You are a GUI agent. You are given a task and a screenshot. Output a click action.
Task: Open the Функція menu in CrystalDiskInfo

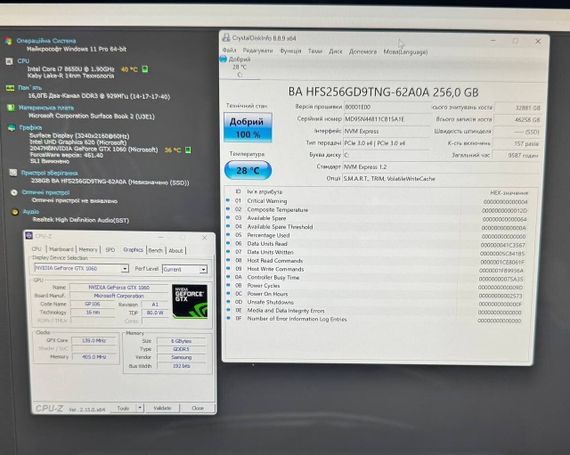pyautogui.click(x=290, y=51)
